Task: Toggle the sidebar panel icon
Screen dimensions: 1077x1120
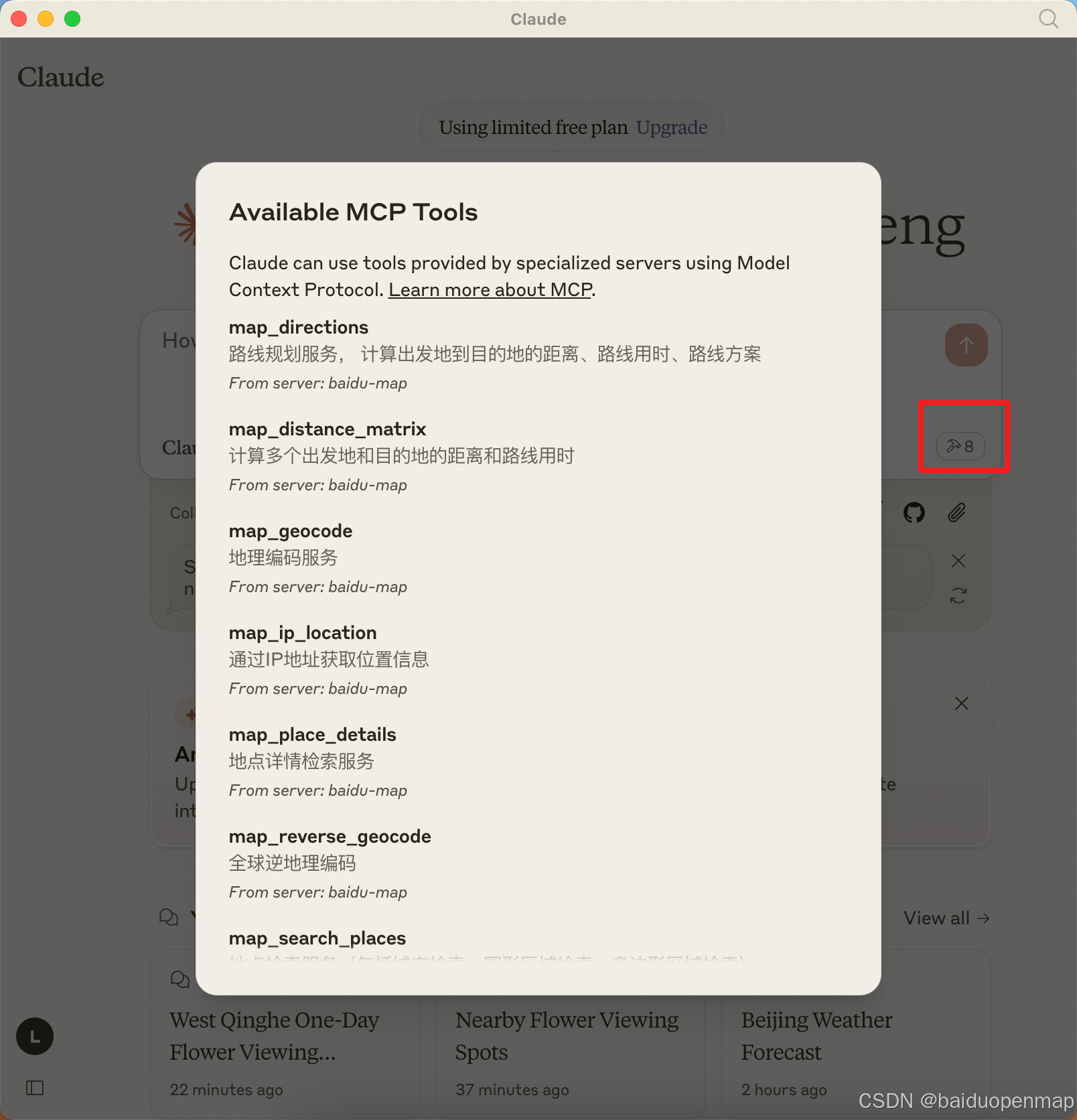Action: 35,1088
